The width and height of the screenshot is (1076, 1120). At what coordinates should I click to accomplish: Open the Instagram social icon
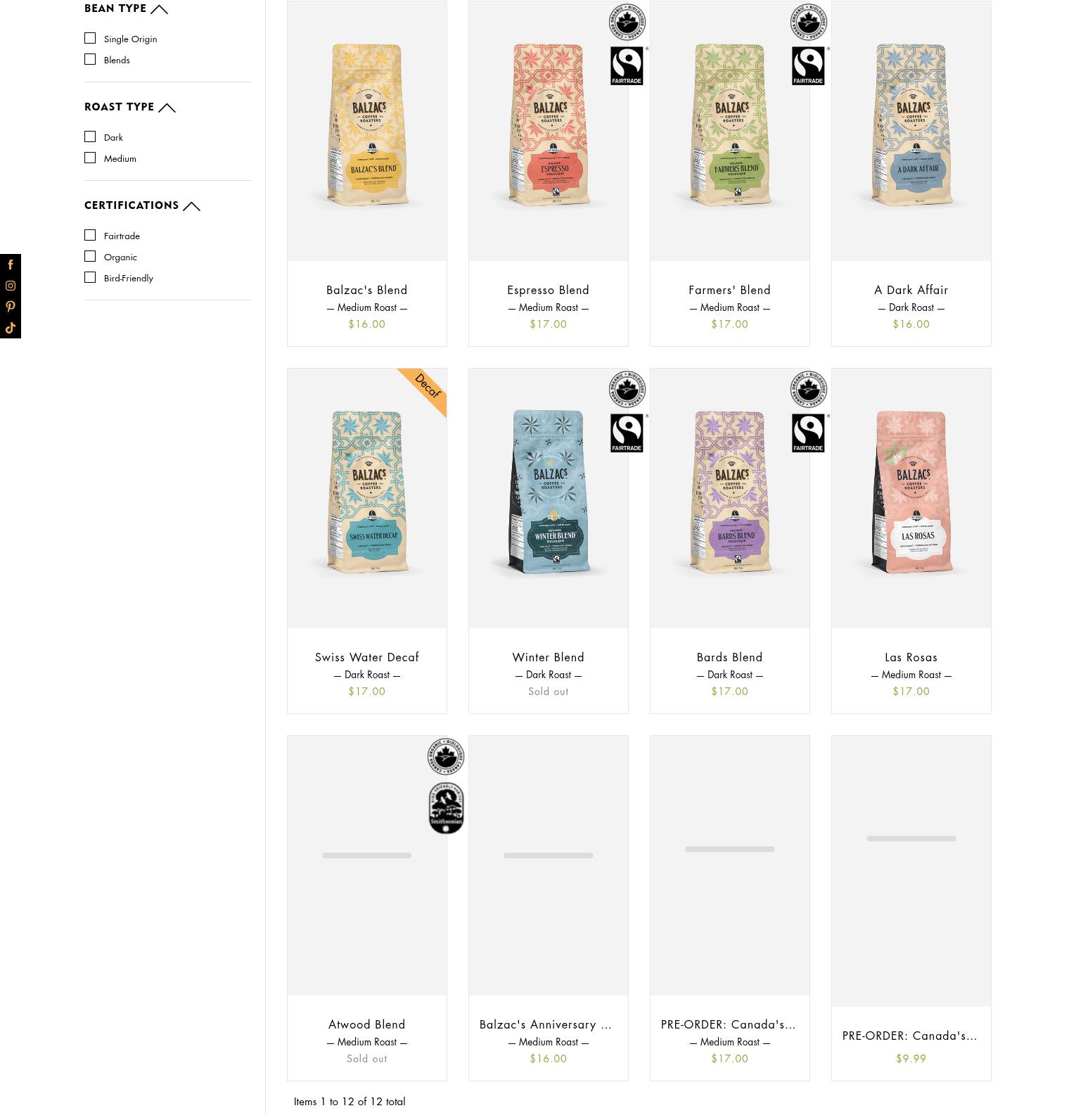point(11,286)
